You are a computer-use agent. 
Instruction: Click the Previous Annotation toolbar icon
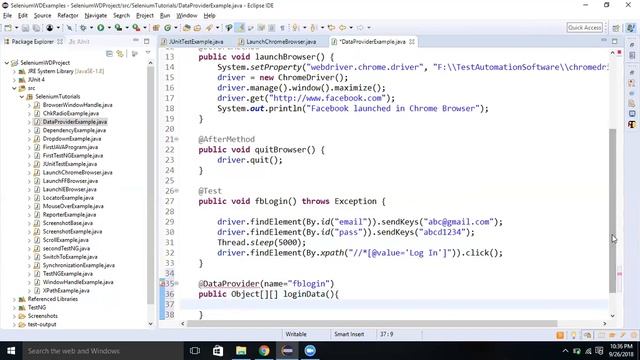pyautogui.click(x=313, y=28)
